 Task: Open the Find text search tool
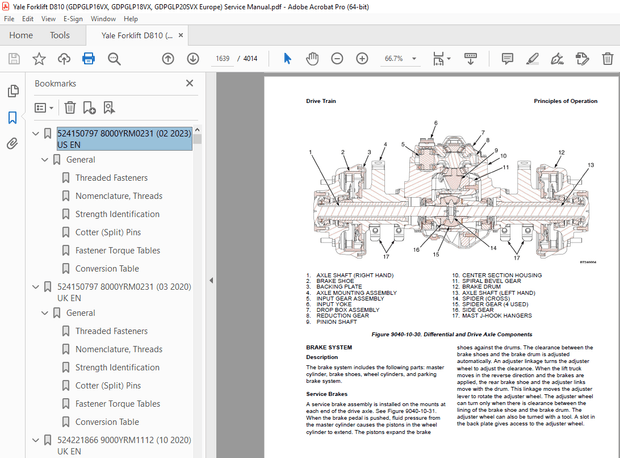pos(114,59)
